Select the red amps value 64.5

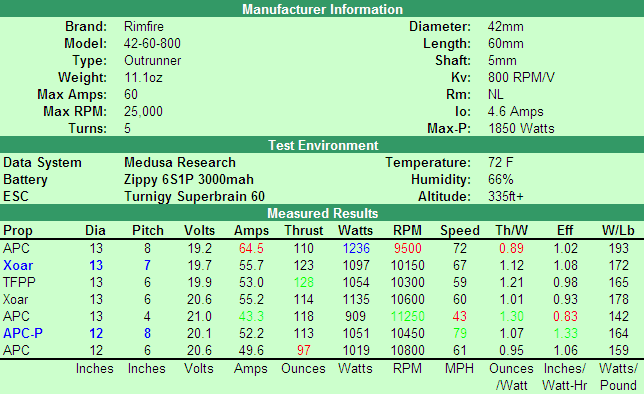251,249
